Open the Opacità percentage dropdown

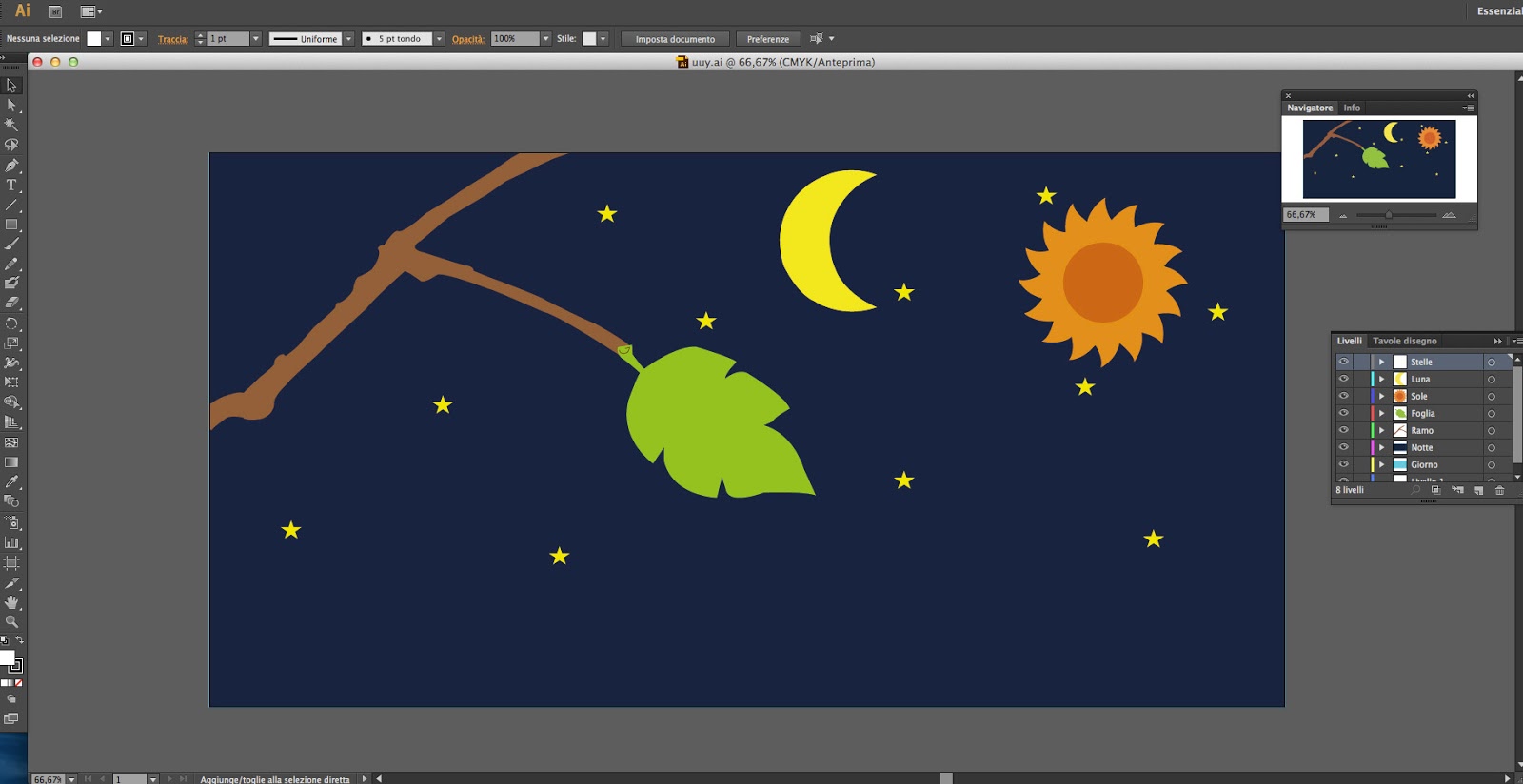coord(545,39)
